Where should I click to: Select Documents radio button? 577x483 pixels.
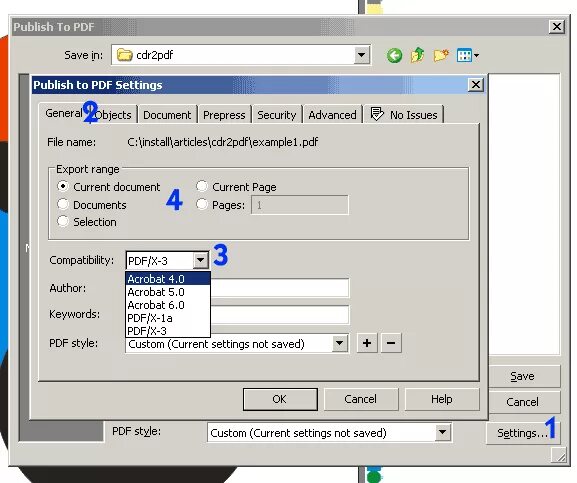pyautogui.click(x=63, y=204)
